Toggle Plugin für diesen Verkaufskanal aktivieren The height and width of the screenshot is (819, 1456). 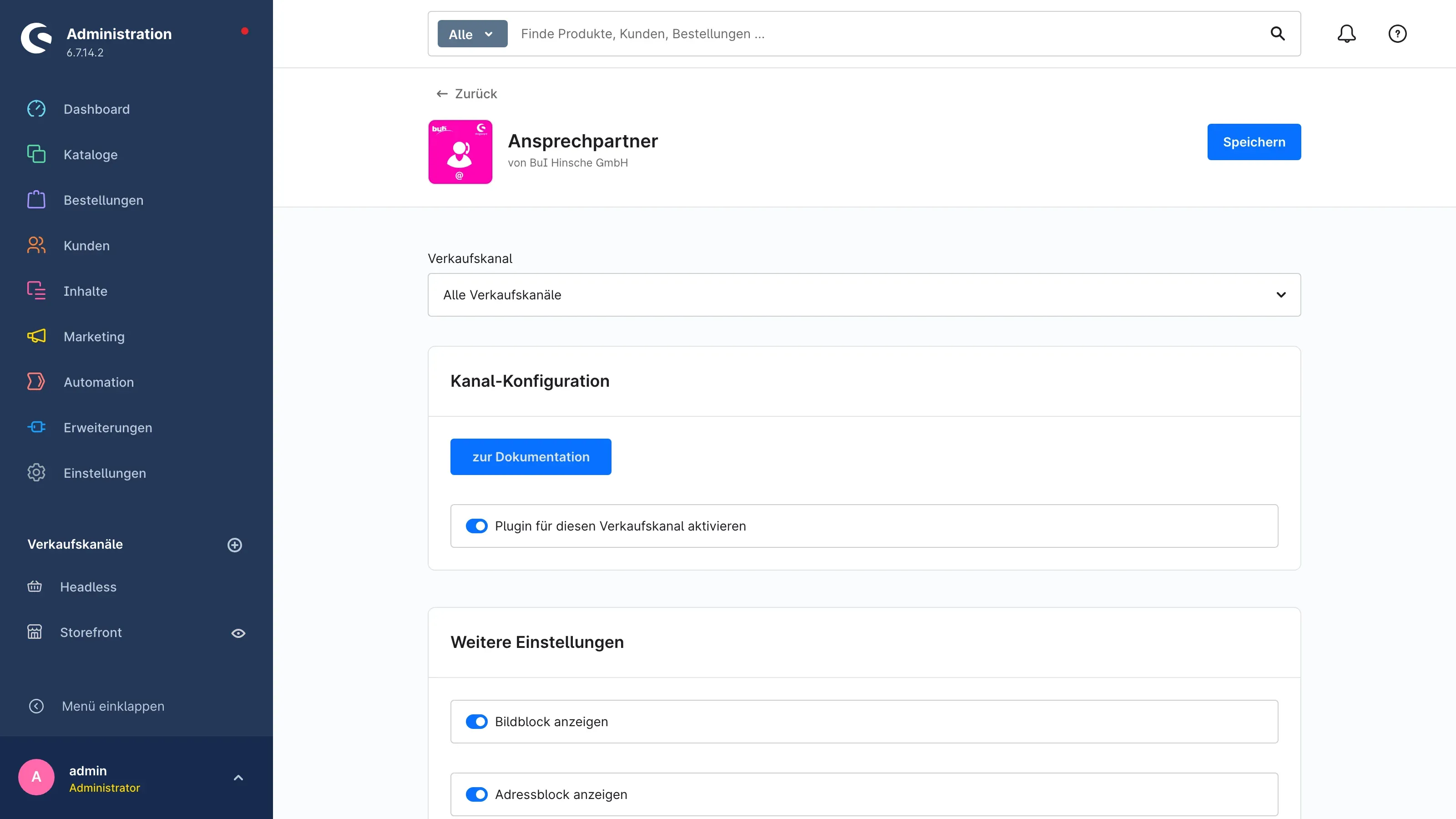click(x=476, y=526)
